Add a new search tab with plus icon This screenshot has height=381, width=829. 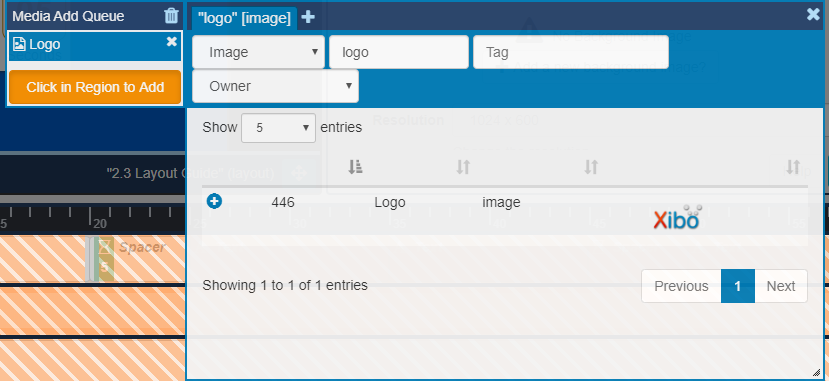point(308,17)
